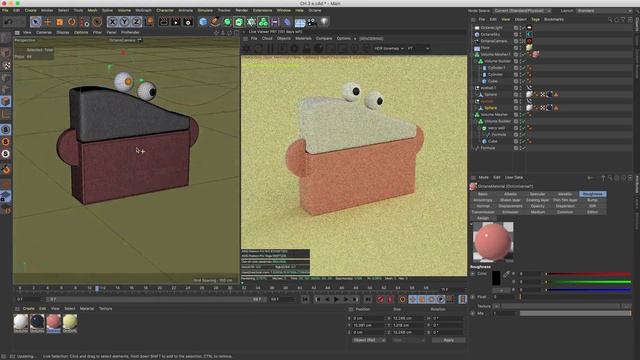Image resolution: width=640 pixels, height=360 pixels.
Task: Click the camera icon in top toolbar
Action: [312, 22]
